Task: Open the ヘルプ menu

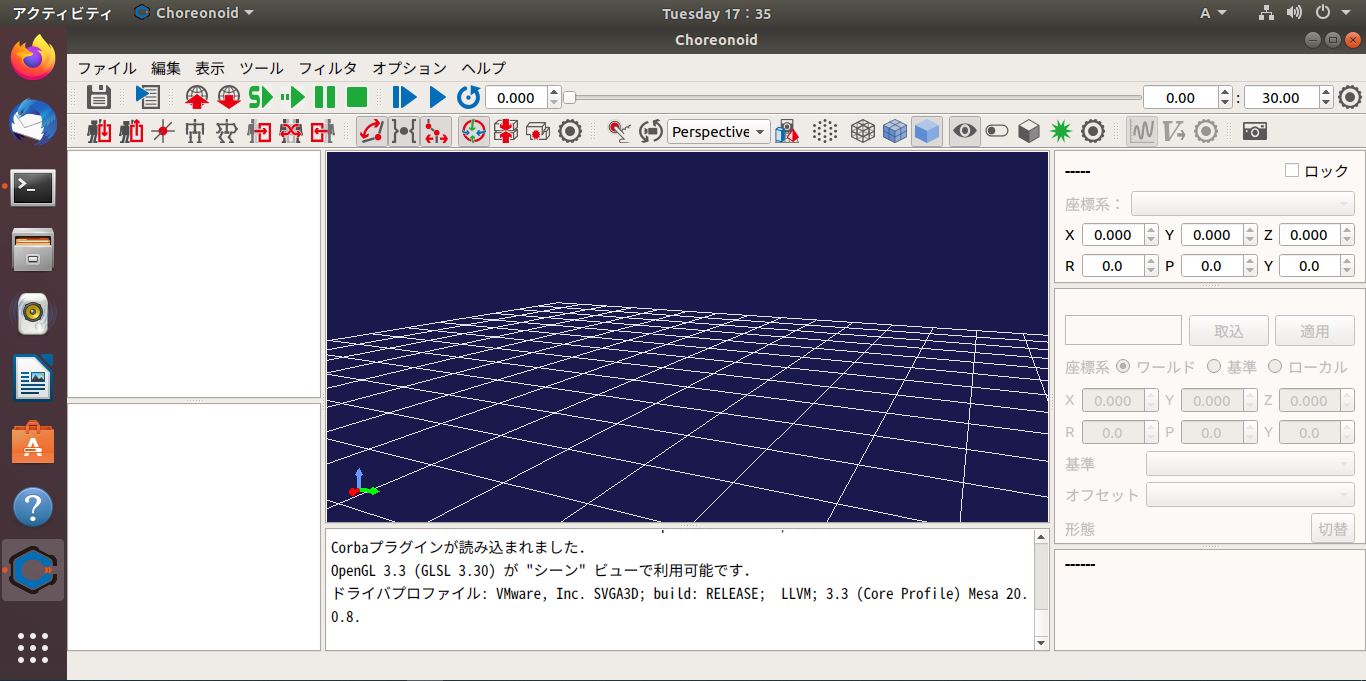Action: pyautogui.click(x=484, y=68)
